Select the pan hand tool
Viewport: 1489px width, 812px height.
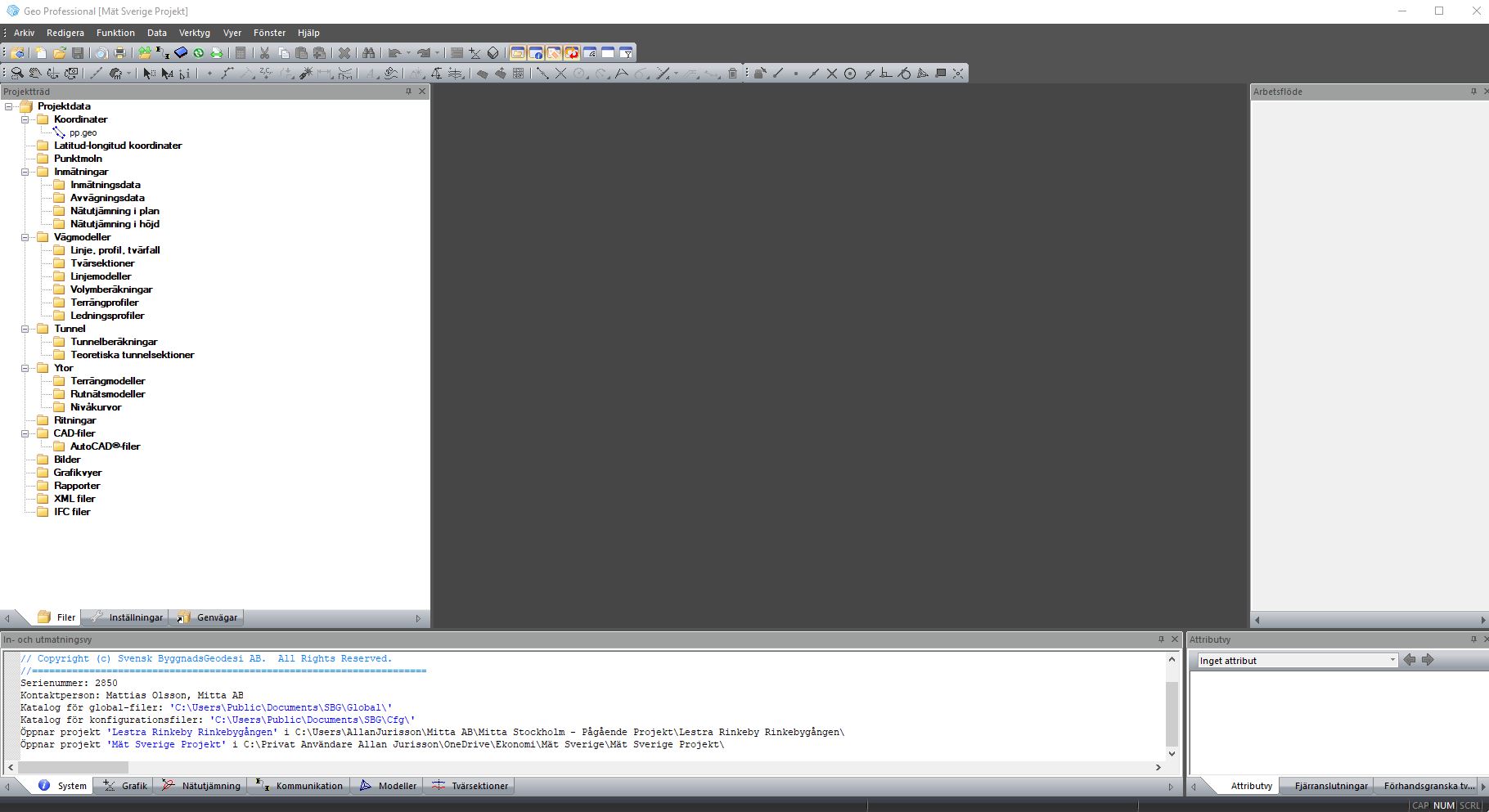[35, 73]
